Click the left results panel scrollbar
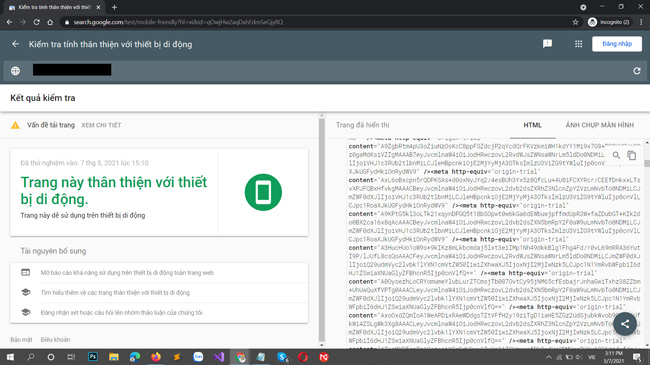650x365 pixels. 322,230
